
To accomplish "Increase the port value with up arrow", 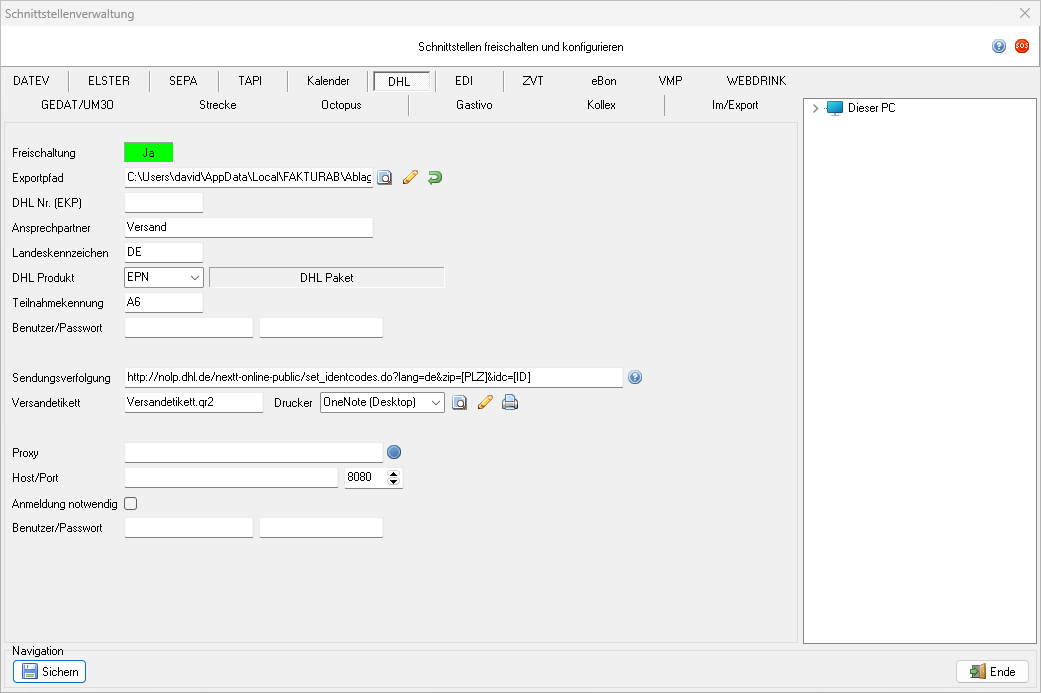I will (x=394, y=474).
